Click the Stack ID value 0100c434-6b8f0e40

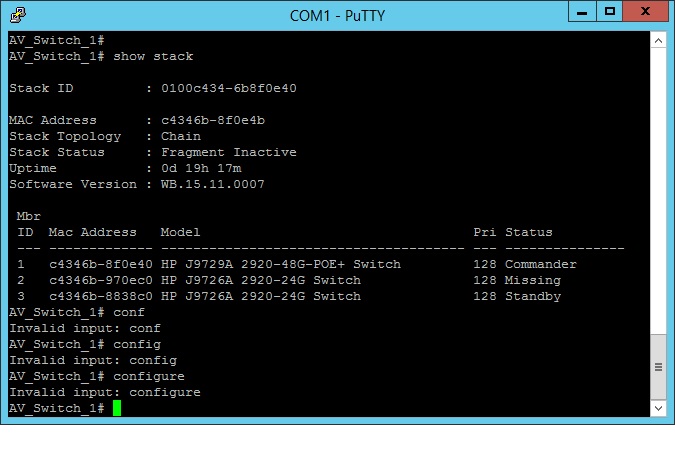point(229,88)
